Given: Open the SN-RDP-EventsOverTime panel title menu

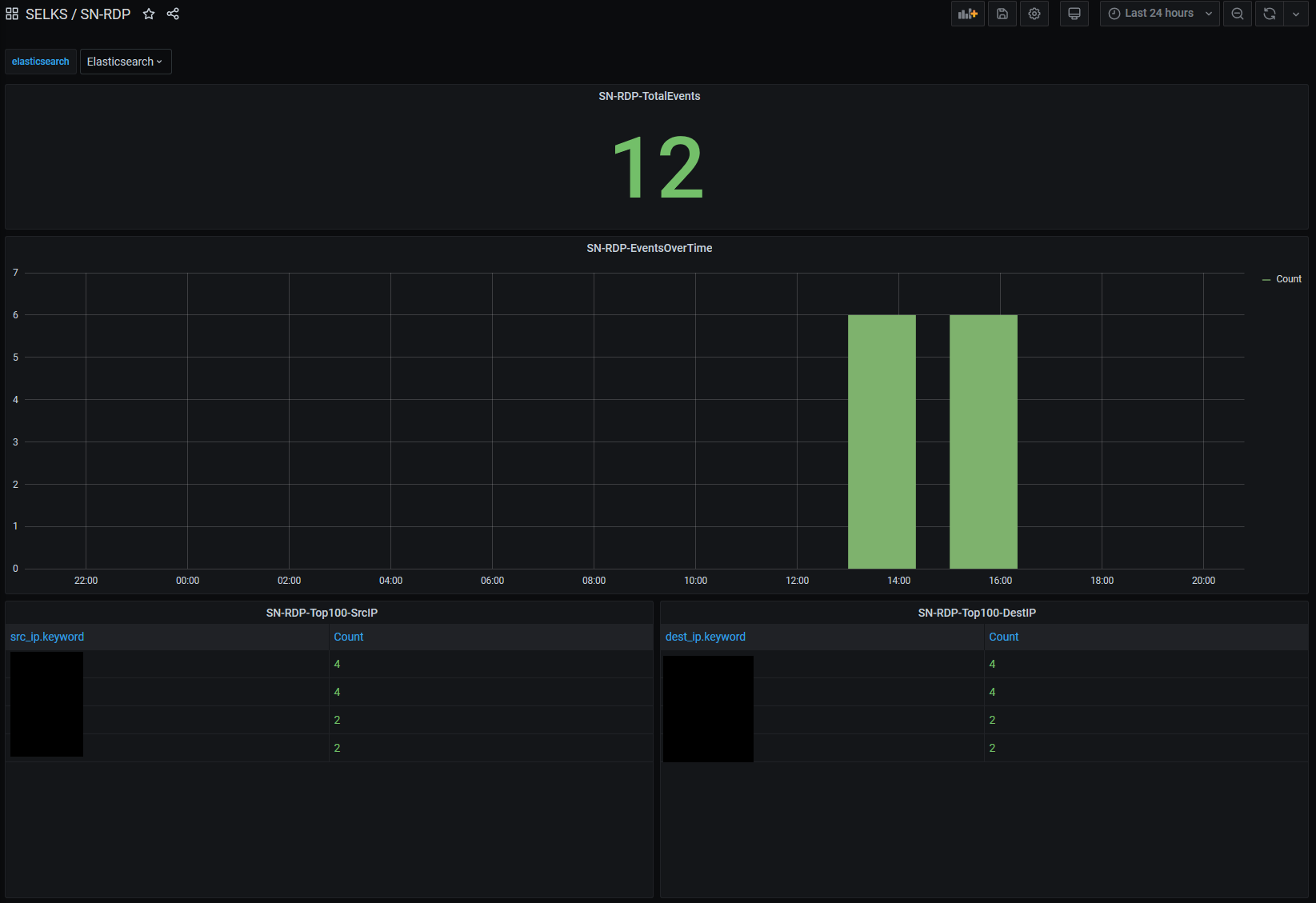Looking at the screenshot, I should [x=650, y=248].
